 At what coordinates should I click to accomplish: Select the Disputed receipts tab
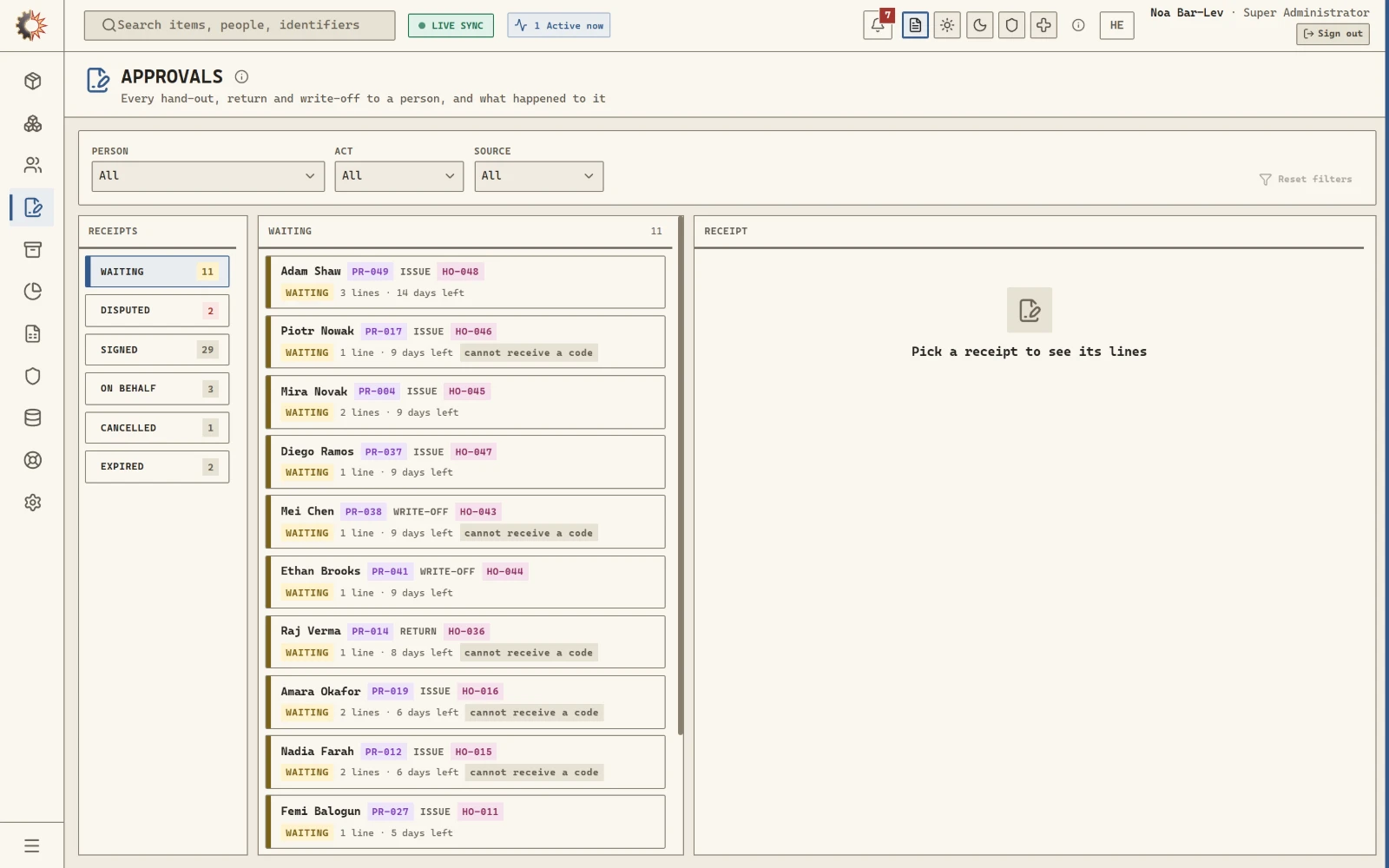[157, 311]
